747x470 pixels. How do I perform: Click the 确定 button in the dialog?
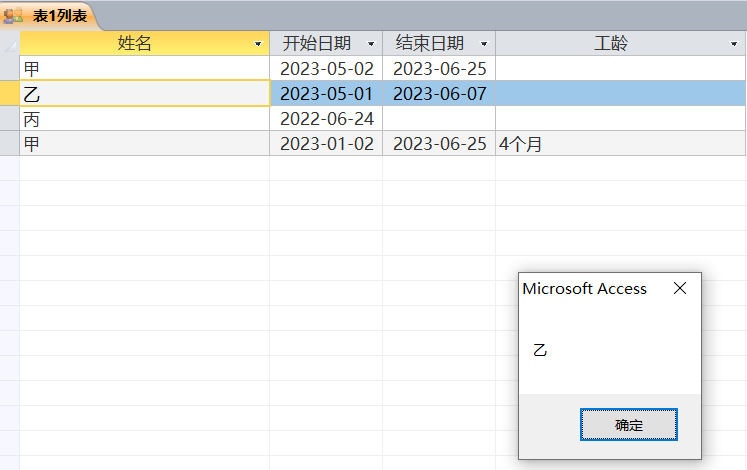628,425
